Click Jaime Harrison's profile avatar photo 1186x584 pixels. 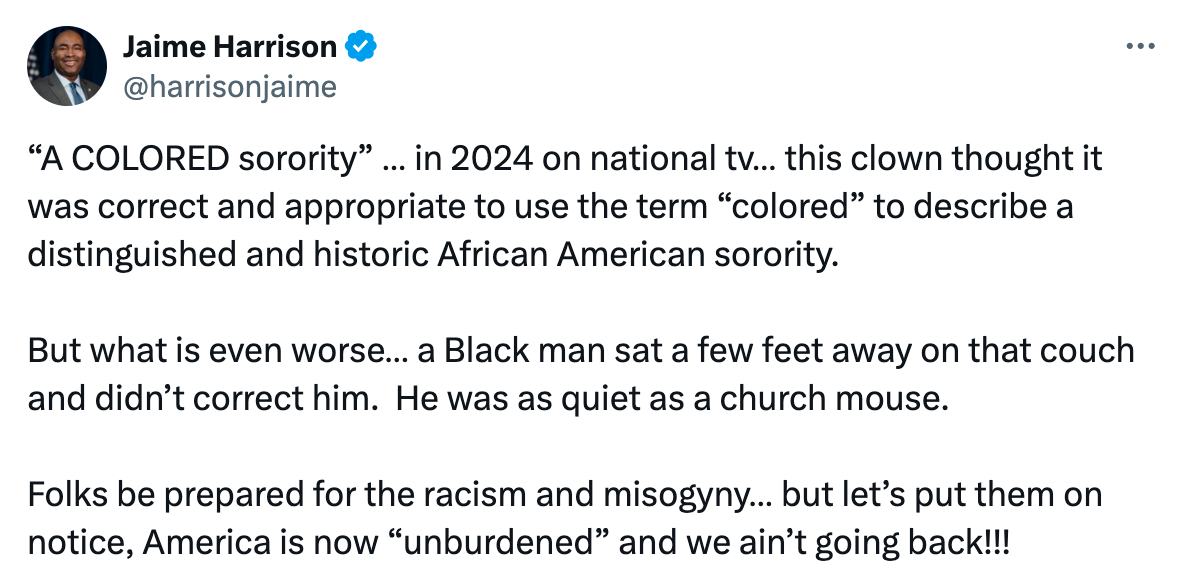coord(68,67)
